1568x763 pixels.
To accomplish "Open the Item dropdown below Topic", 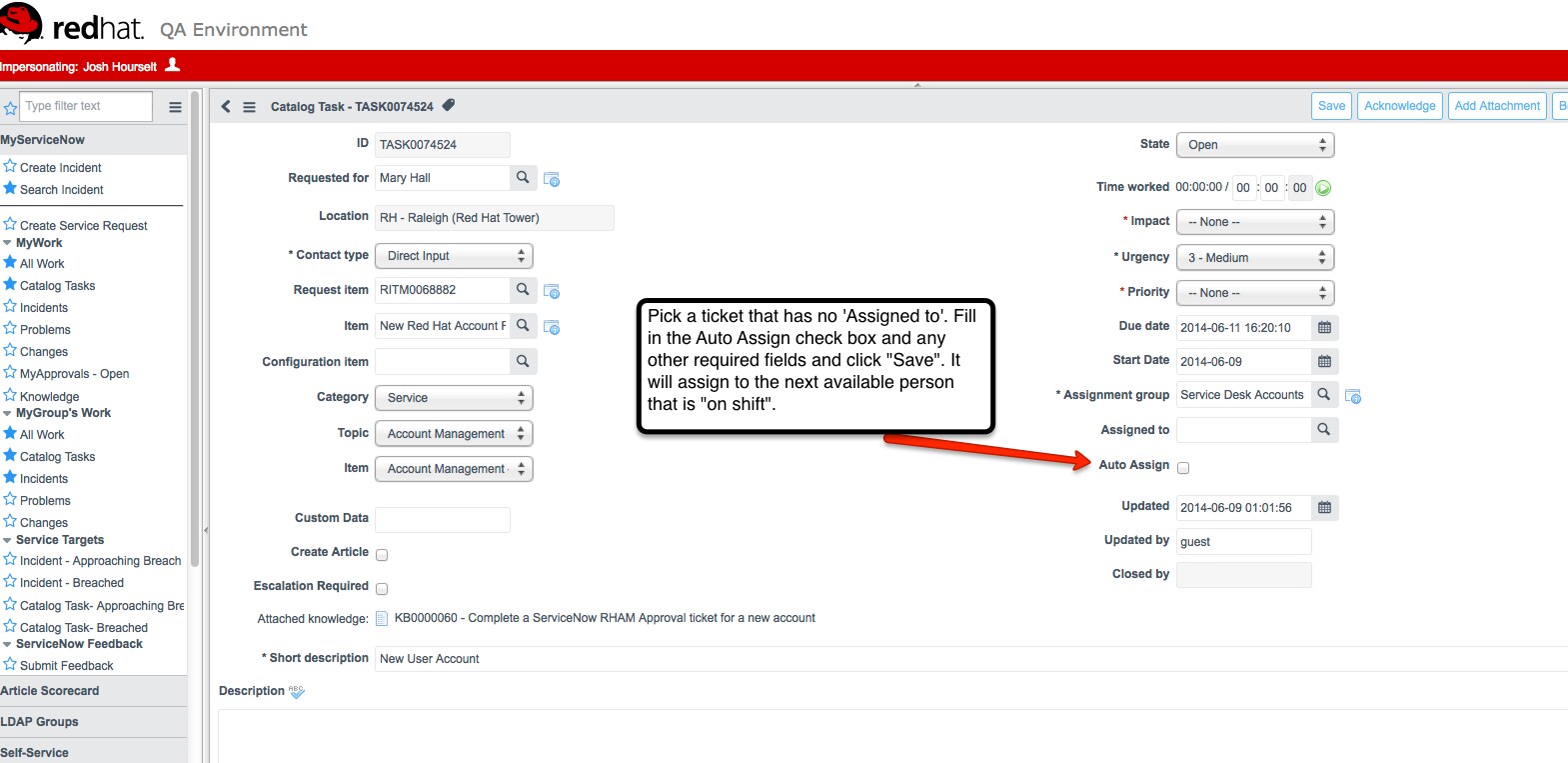I will (x=454, y=469).
